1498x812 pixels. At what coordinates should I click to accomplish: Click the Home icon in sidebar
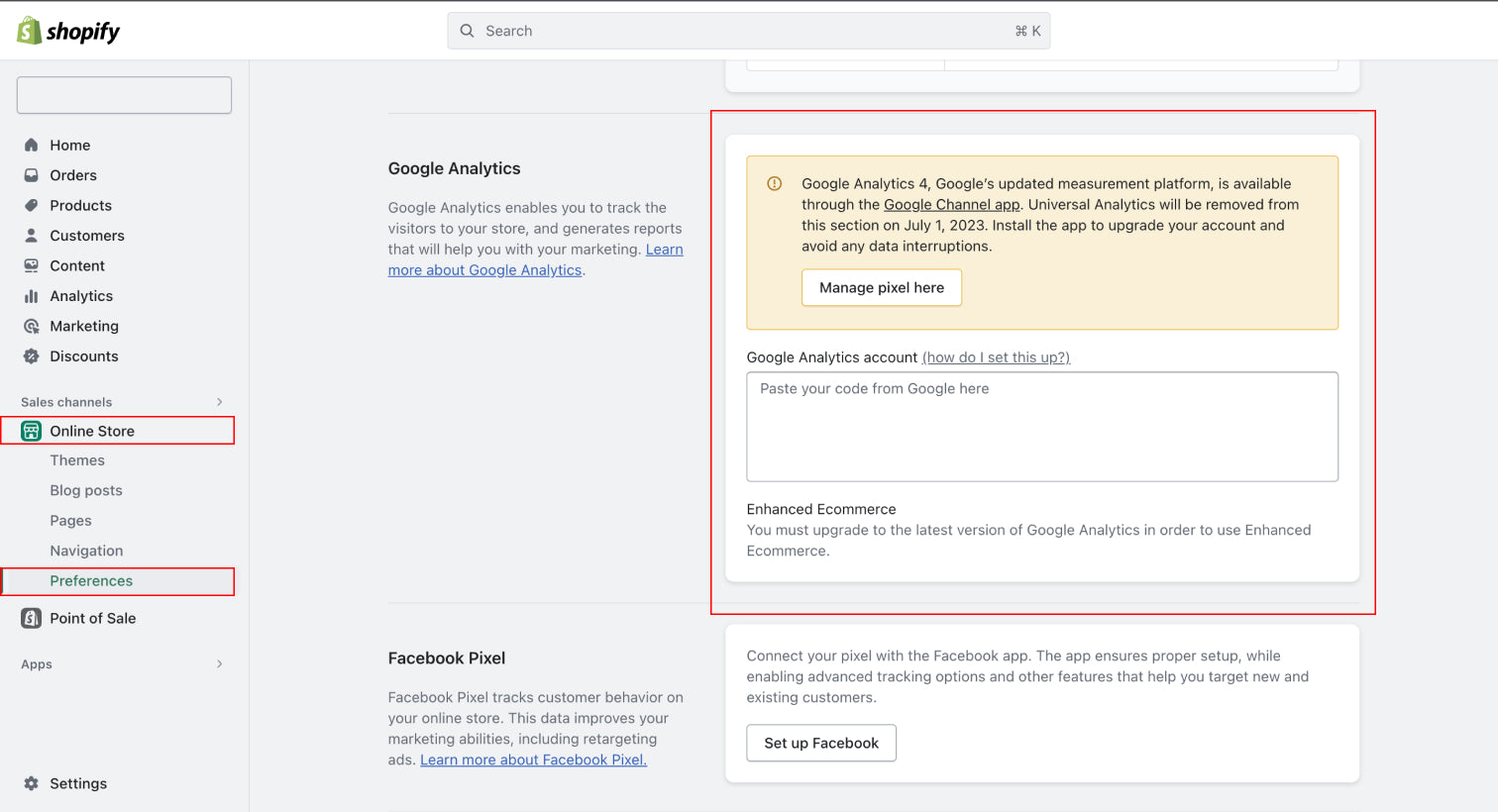pos(31,146)
